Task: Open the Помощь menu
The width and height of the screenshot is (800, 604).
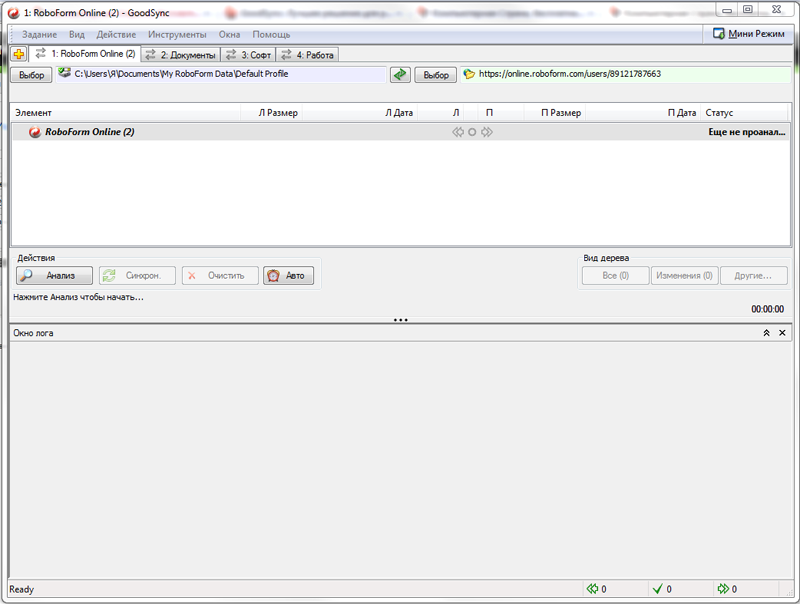Action: tap(271, 35)
